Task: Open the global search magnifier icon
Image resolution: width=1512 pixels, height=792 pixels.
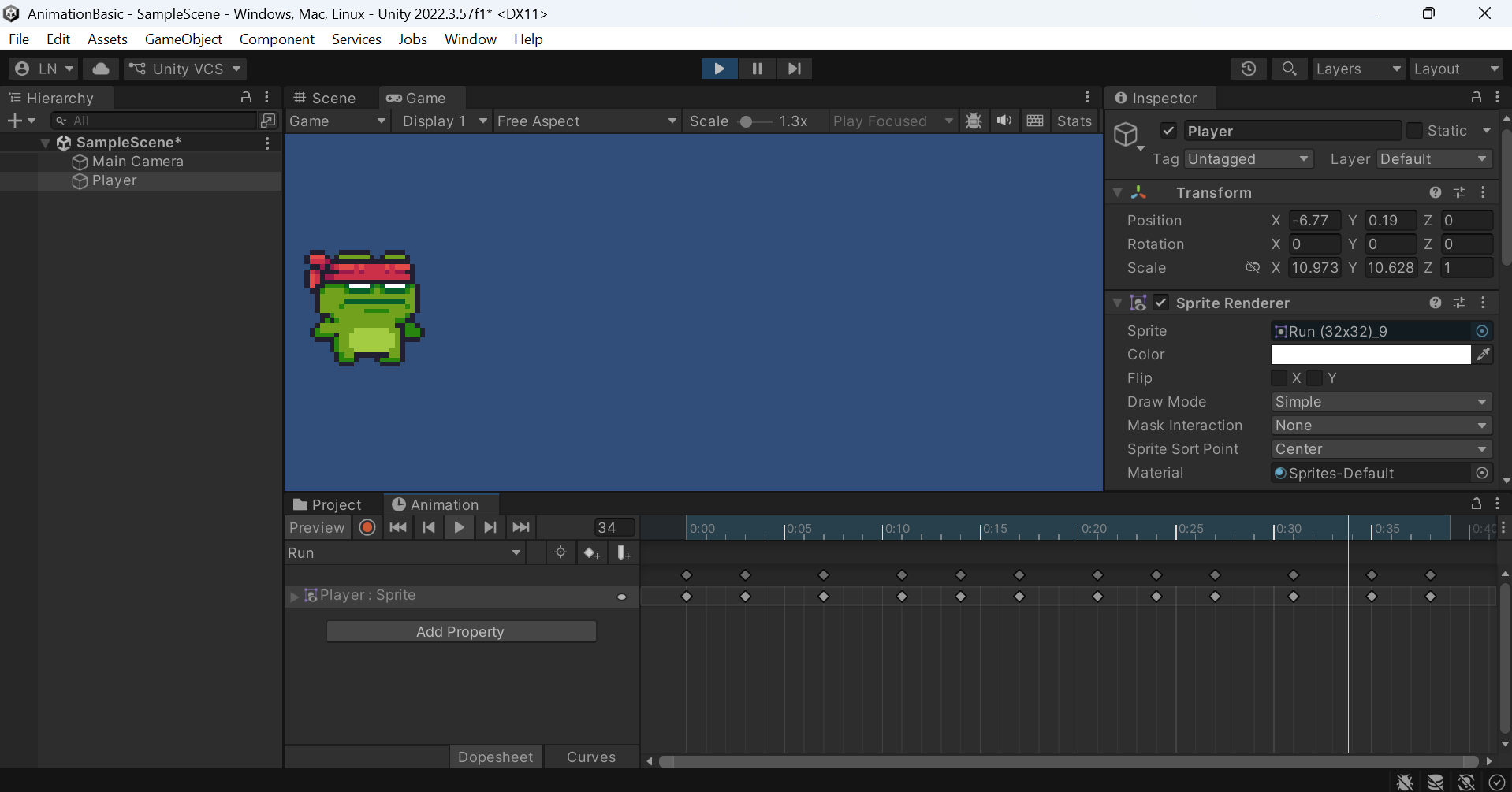Action: pyautogui.click(x=1290, y=69)
